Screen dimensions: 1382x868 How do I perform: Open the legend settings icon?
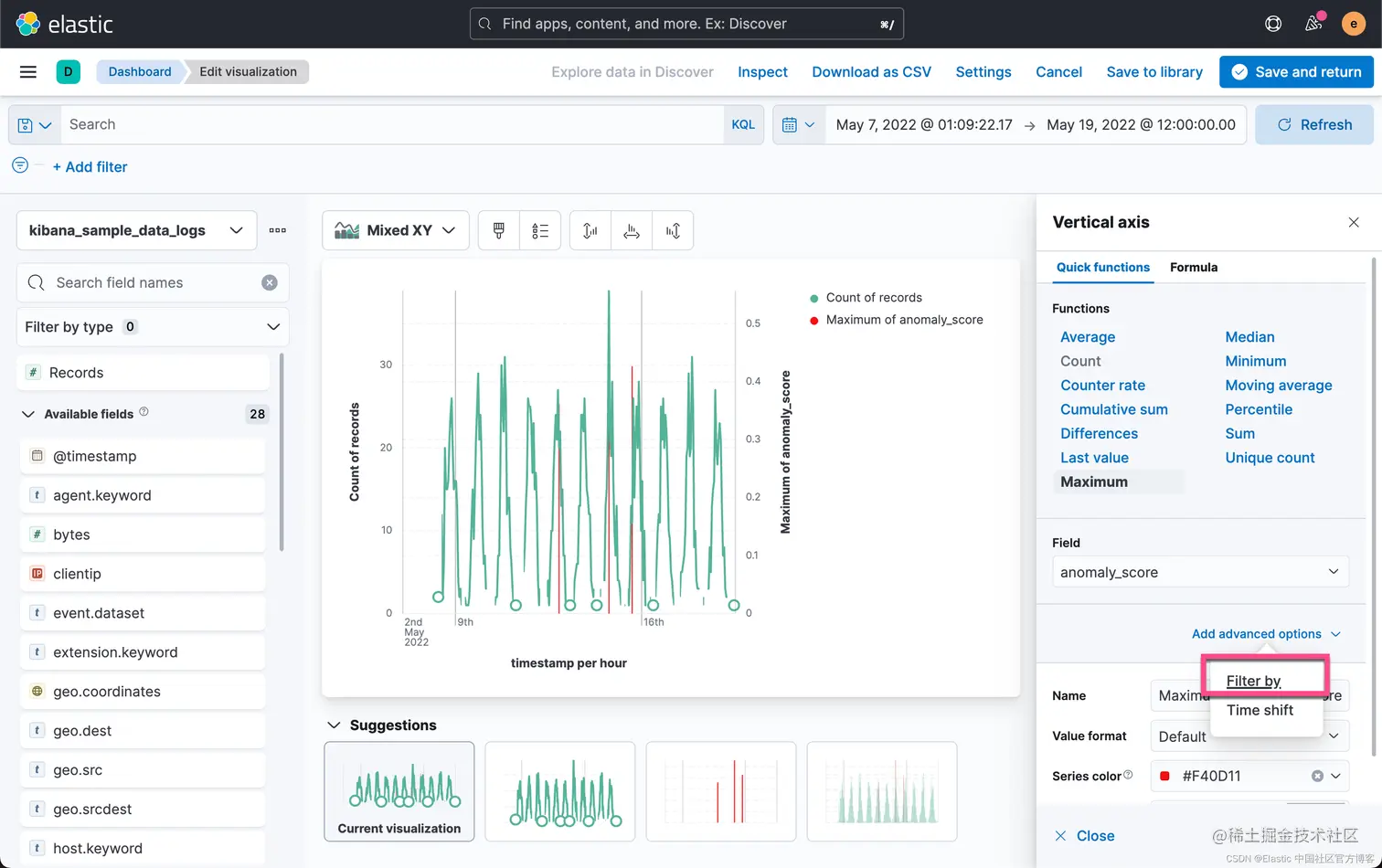(x=540, y=230)
